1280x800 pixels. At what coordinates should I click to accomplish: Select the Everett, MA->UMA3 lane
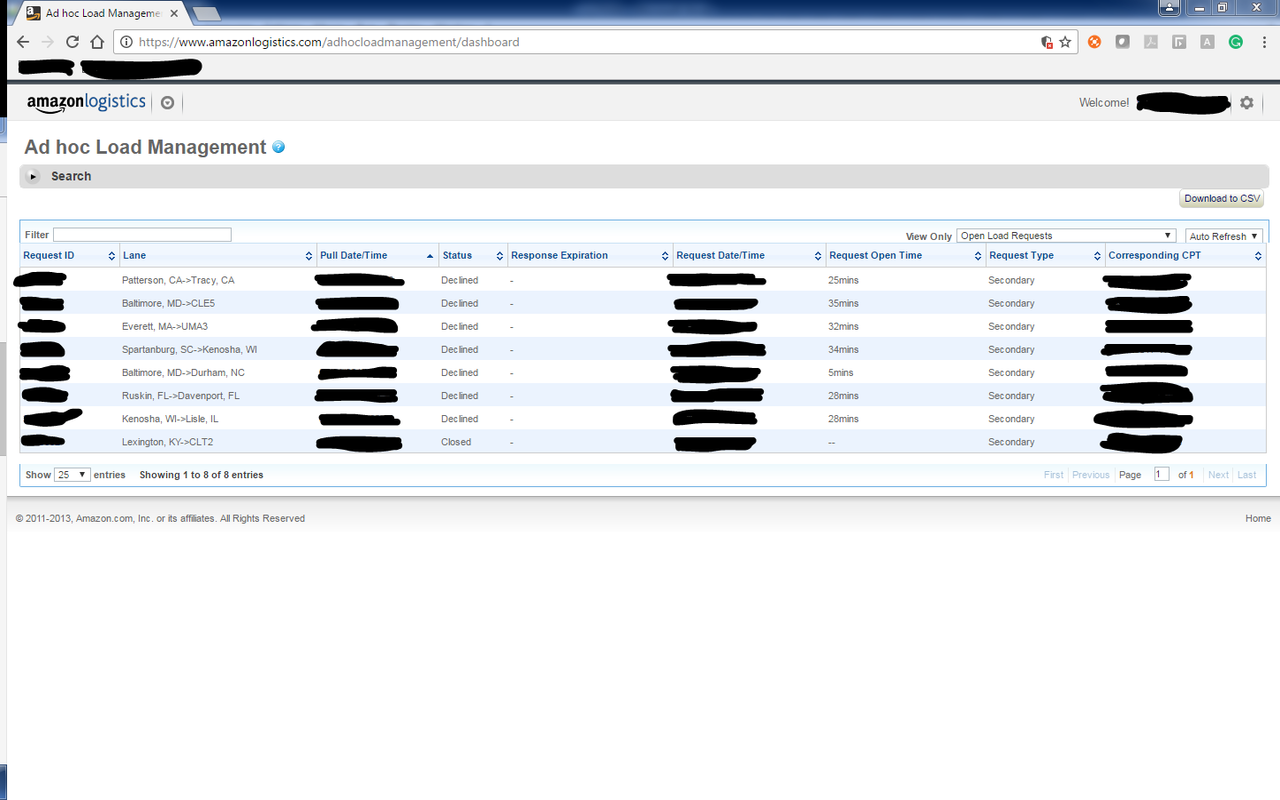tap(165, 326)
